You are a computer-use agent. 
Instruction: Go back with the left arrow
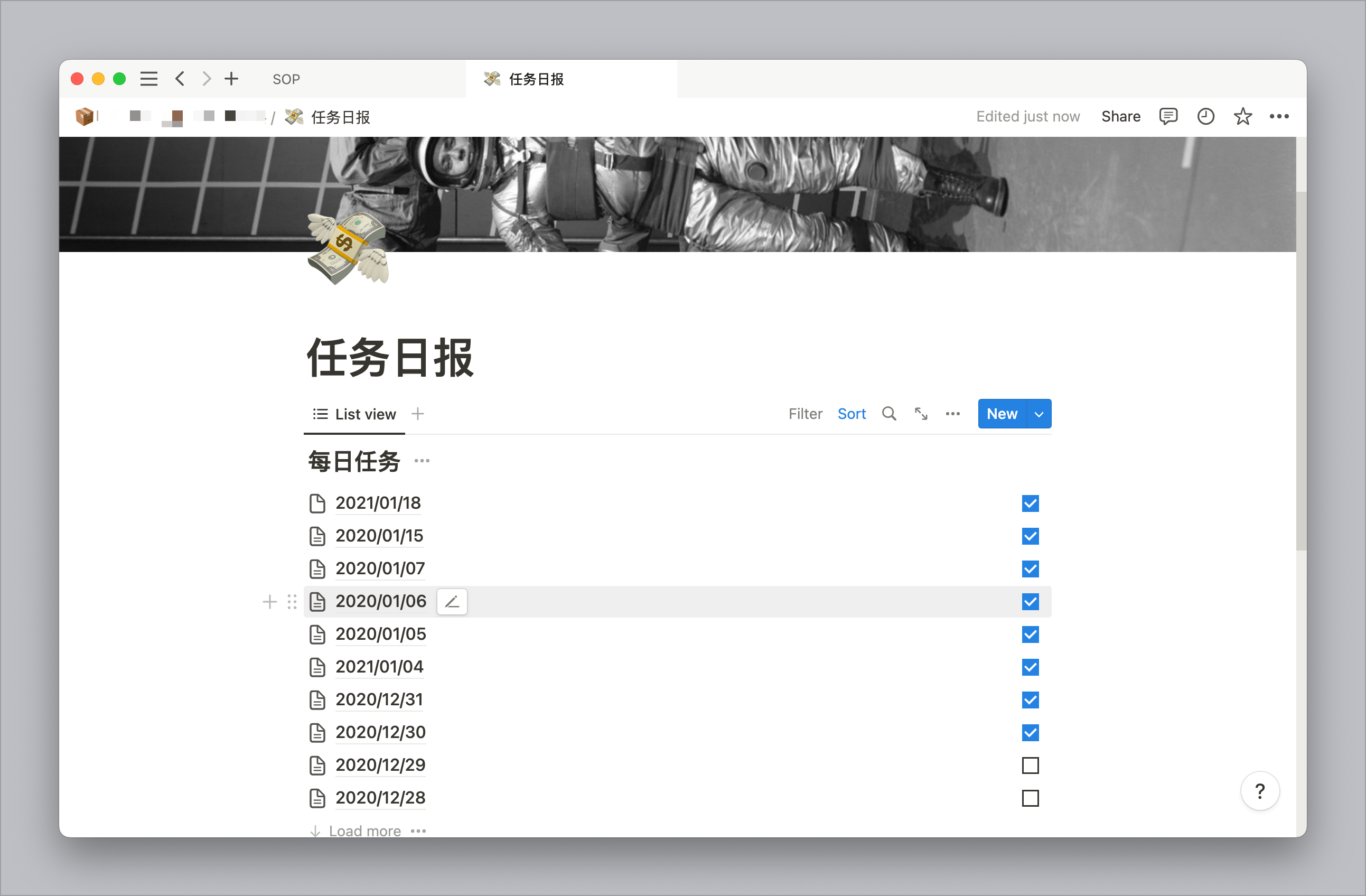tap(180, 79)
